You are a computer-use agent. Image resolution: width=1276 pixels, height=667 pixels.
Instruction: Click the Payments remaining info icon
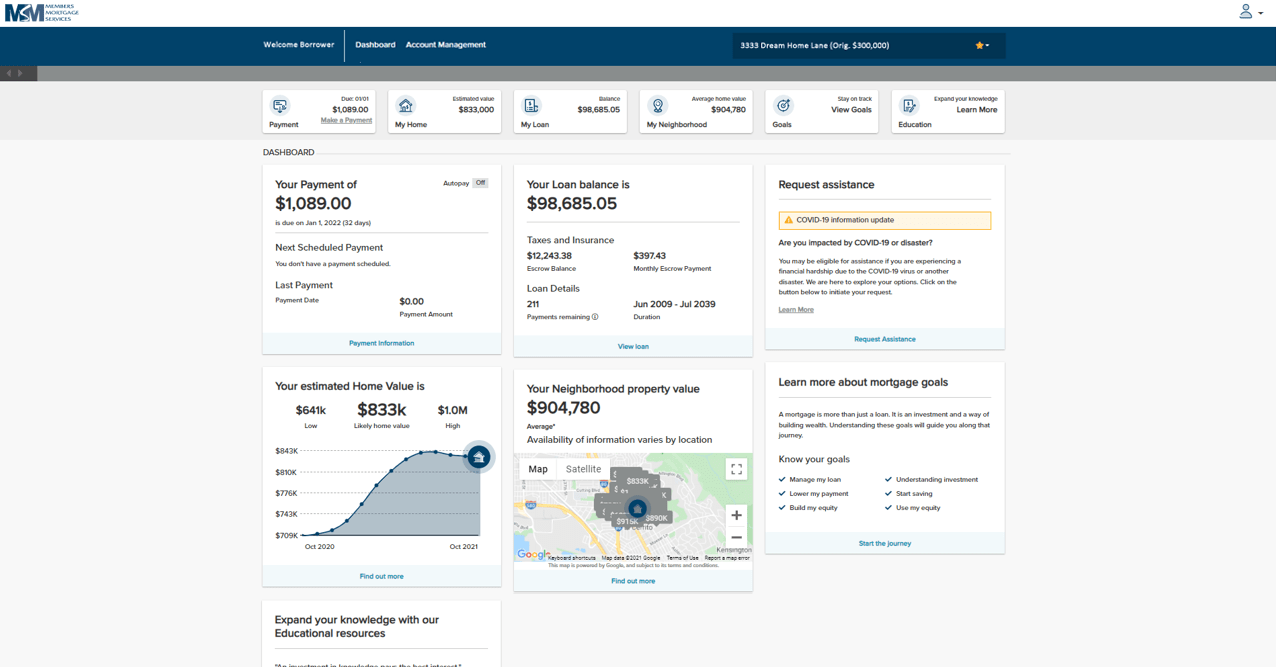coord(595,317)
